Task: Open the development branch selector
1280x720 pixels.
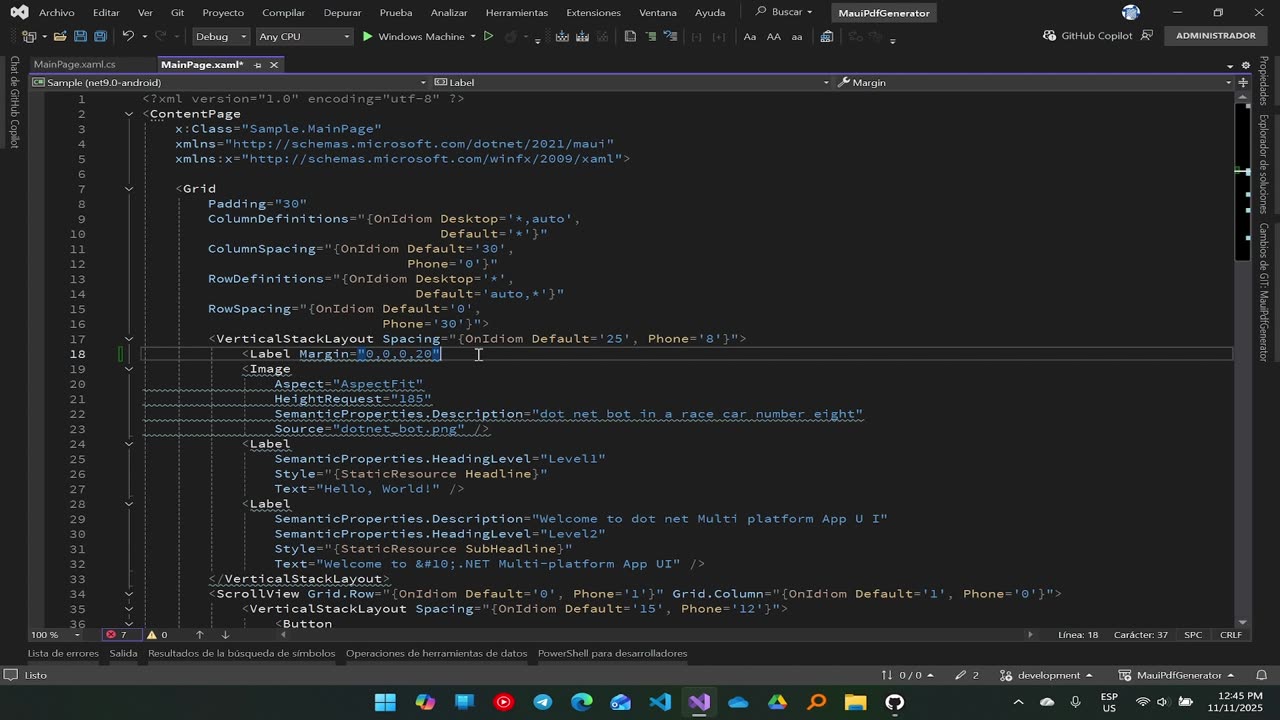Action: click(x=1048, y=675)
